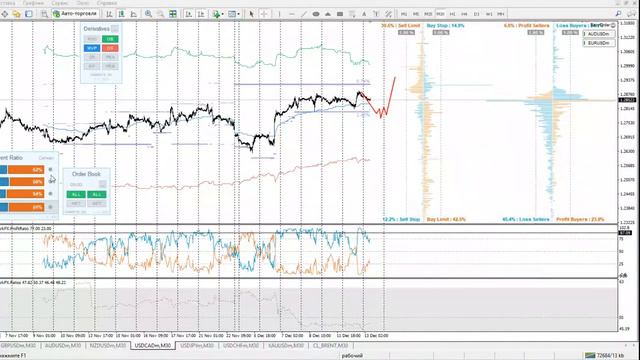Open chart templates dropdown arrow
This screenshot has width=640, height=360.
coord(239,14)
